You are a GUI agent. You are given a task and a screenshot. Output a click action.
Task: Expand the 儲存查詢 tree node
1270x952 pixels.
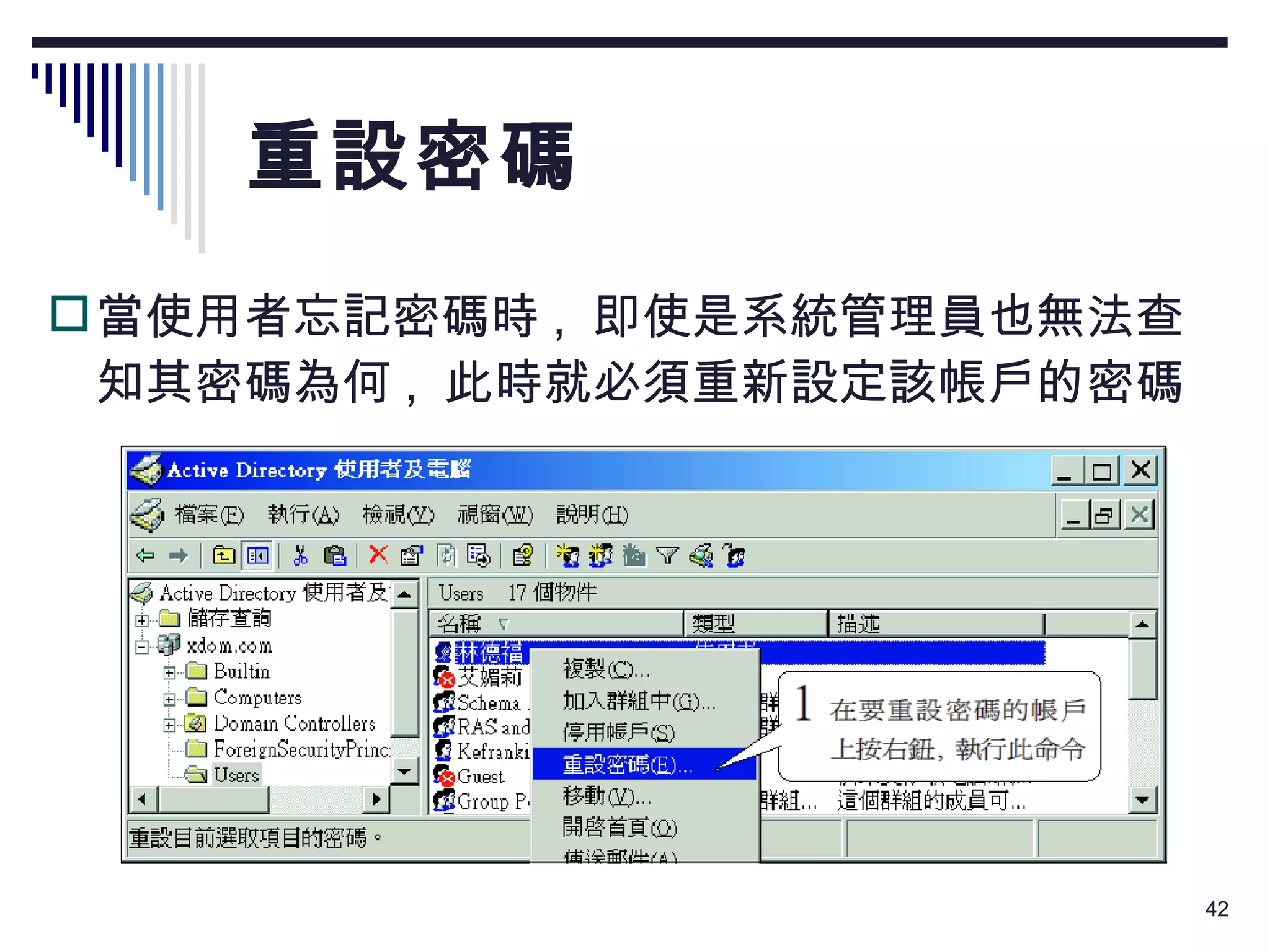click(142, 620)
